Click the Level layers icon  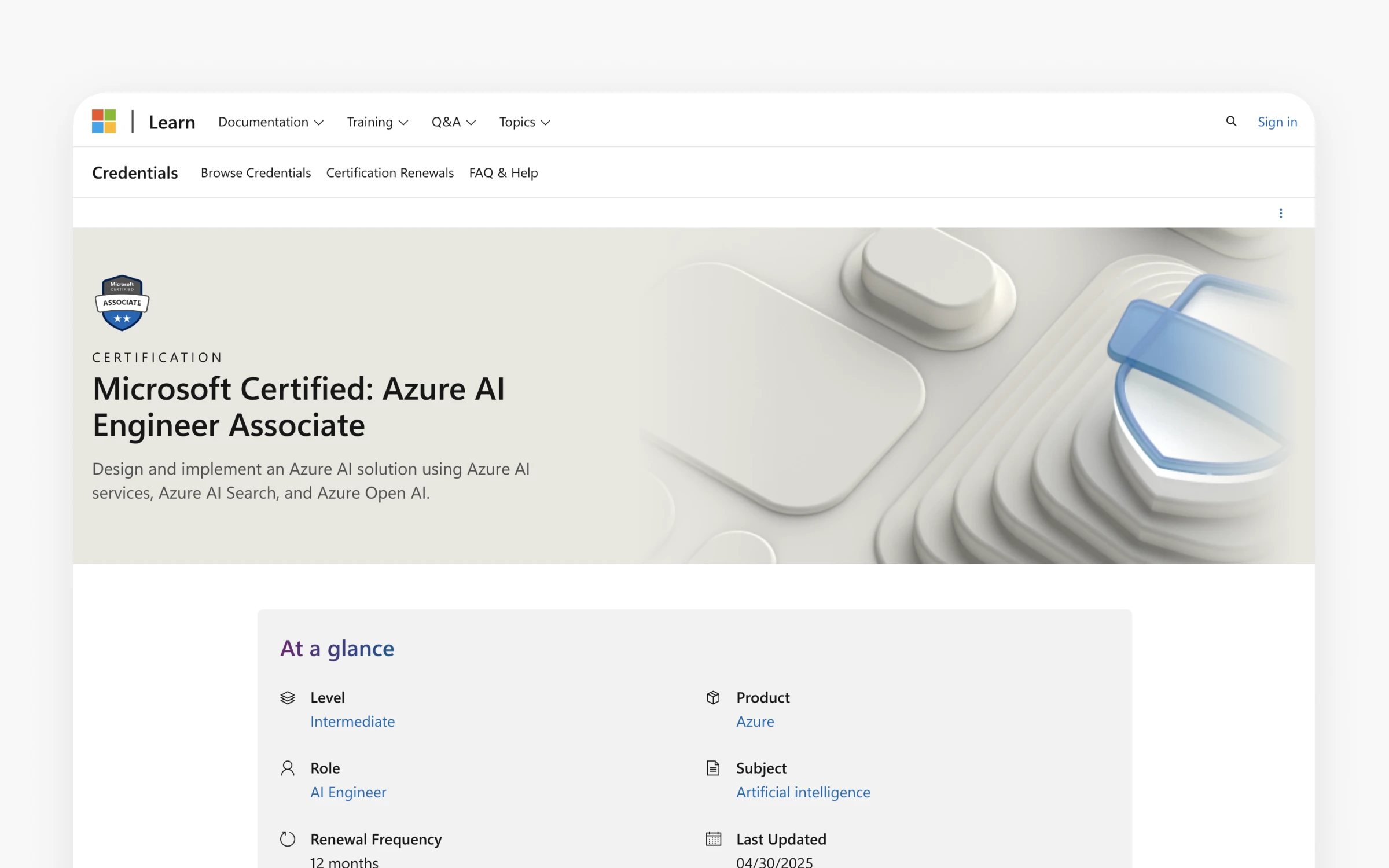click(x=288, y=697)
